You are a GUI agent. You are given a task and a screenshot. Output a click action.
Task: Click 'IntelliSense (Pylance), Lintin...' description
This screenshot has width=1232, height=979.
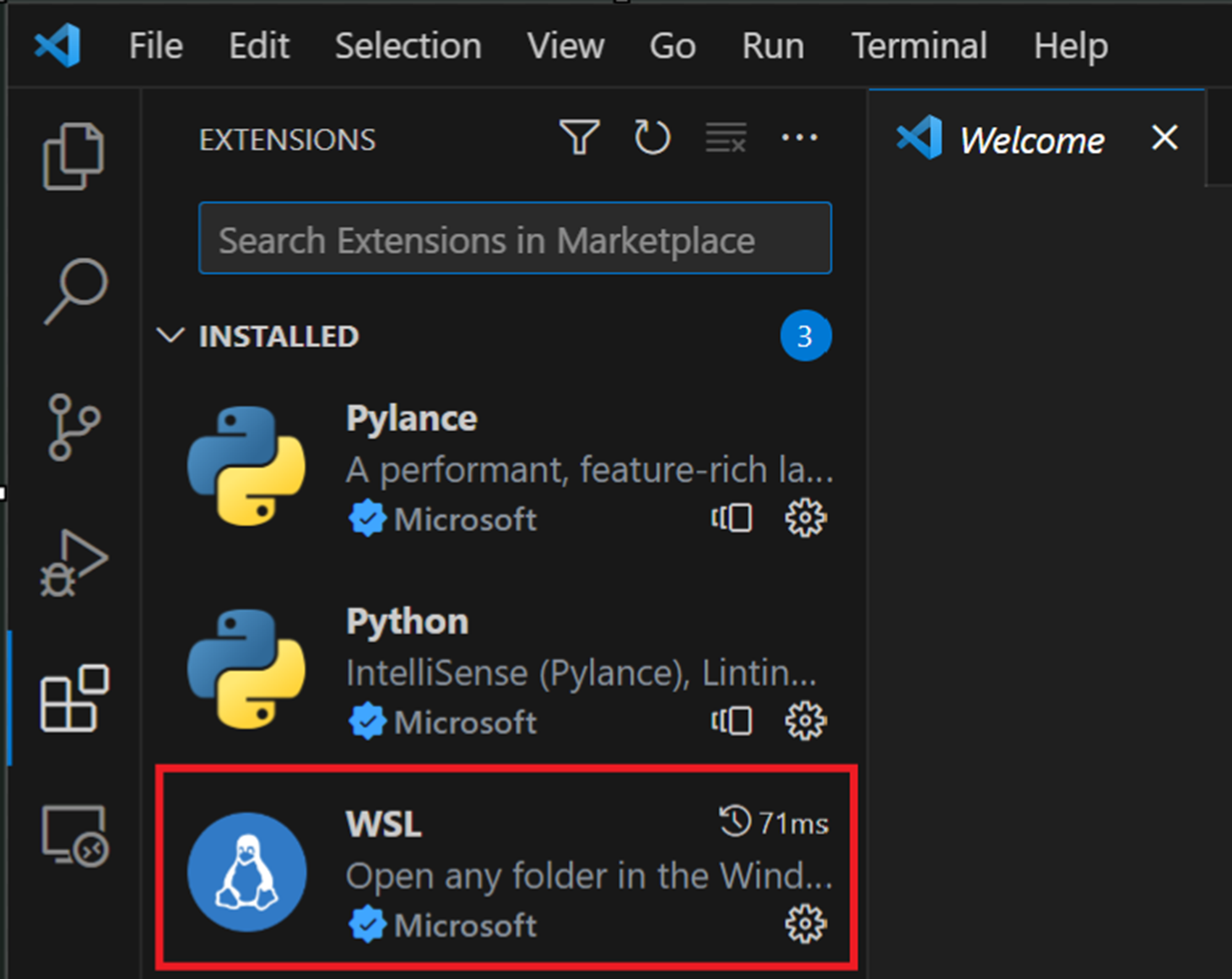[x=581, y=673]
